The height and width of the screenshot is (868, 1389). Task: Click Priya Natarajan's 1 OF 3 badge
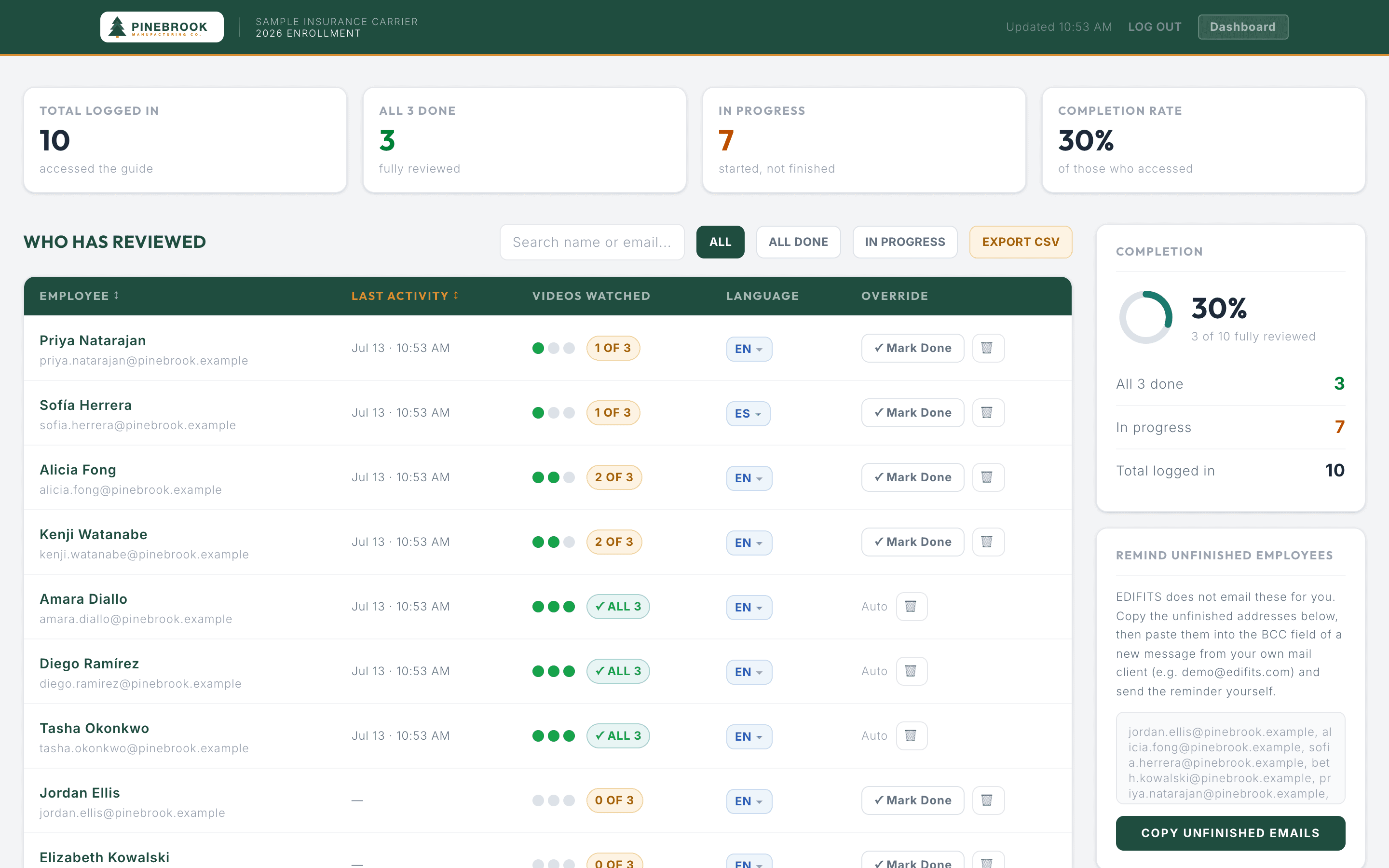[x=613, y=348]
